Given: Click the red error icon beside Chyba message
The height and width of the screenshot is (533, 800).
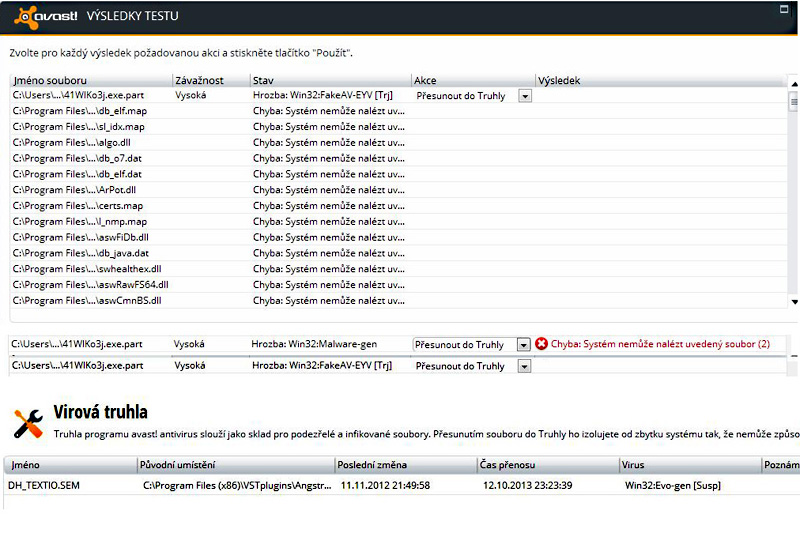Looking at the screenshot, I should 541,344.
